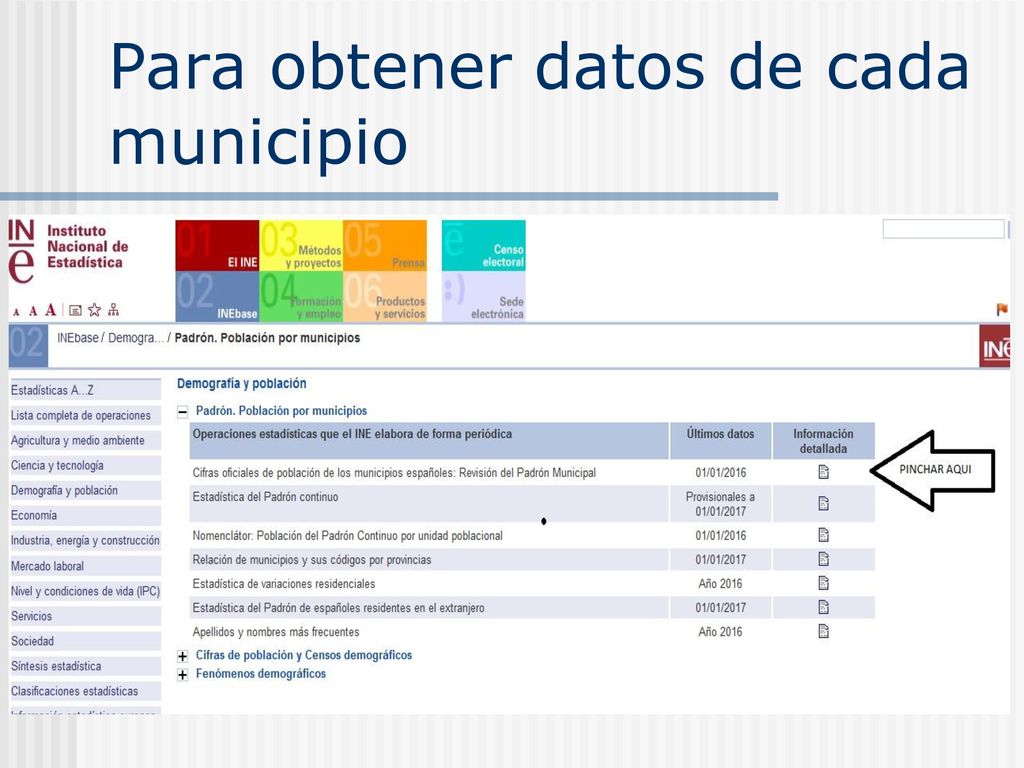
Task: Open detailed info for Cifras oficiales de población
Action: click(824, 472)
